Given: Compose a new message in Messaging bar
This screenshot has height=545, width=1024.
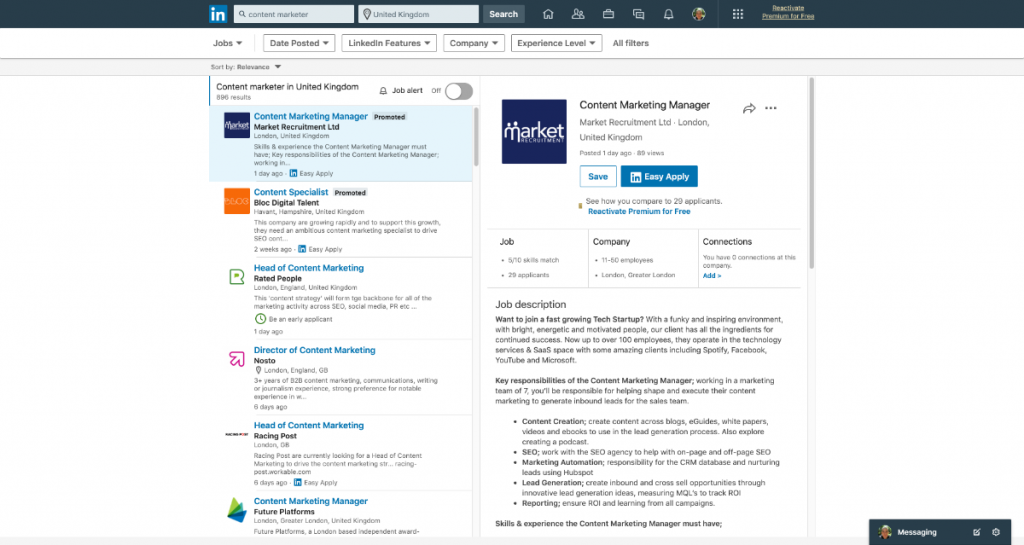Looking at the screenshot, I should click(x=977, y=532).
